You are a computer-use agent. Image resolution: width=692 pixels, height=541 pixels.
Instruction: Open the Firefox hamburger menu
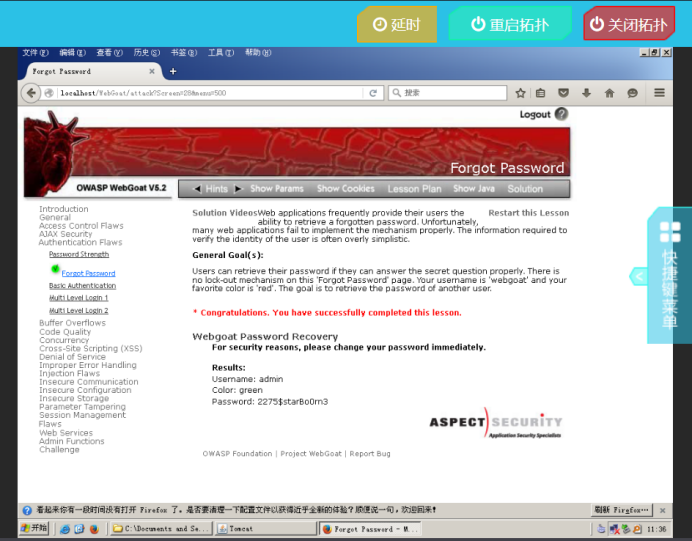click(659, 93)
